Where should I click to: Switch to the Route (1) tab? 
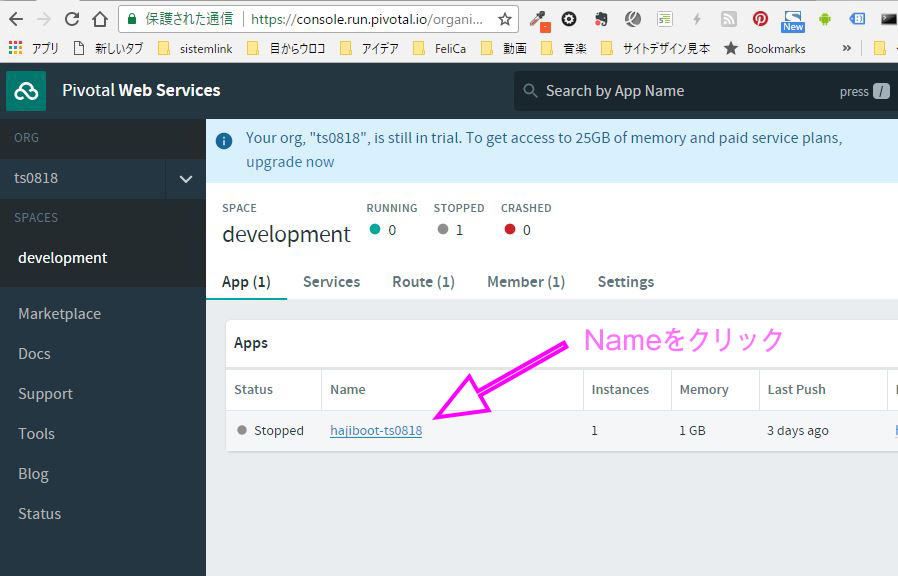tap(423, 282)
